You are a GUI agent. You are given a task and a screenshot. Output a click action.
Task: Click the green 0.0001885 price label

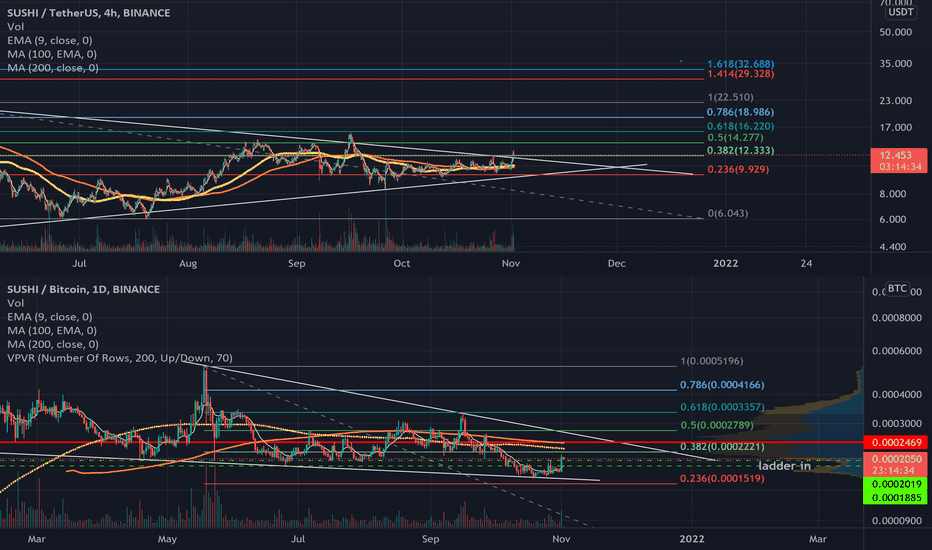tap(895, 498)
